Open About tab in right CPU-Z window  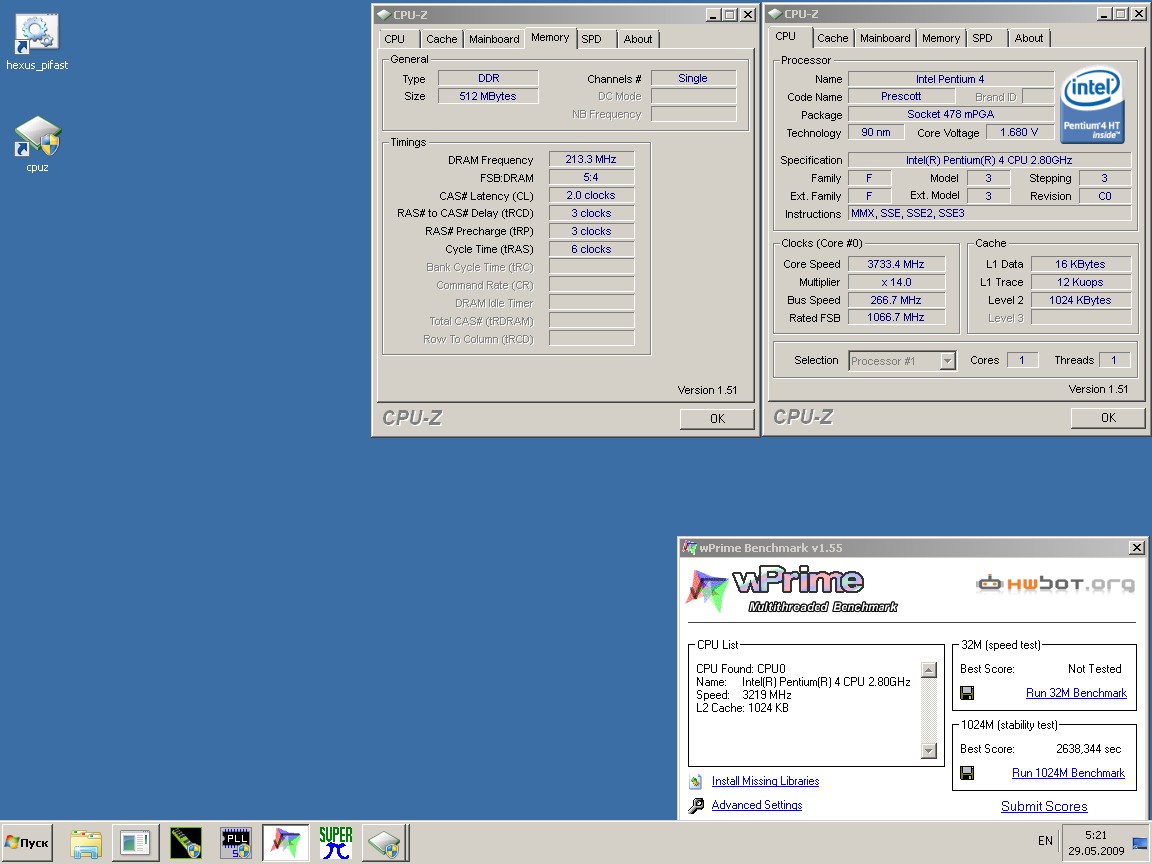[x=1029, y=38]
